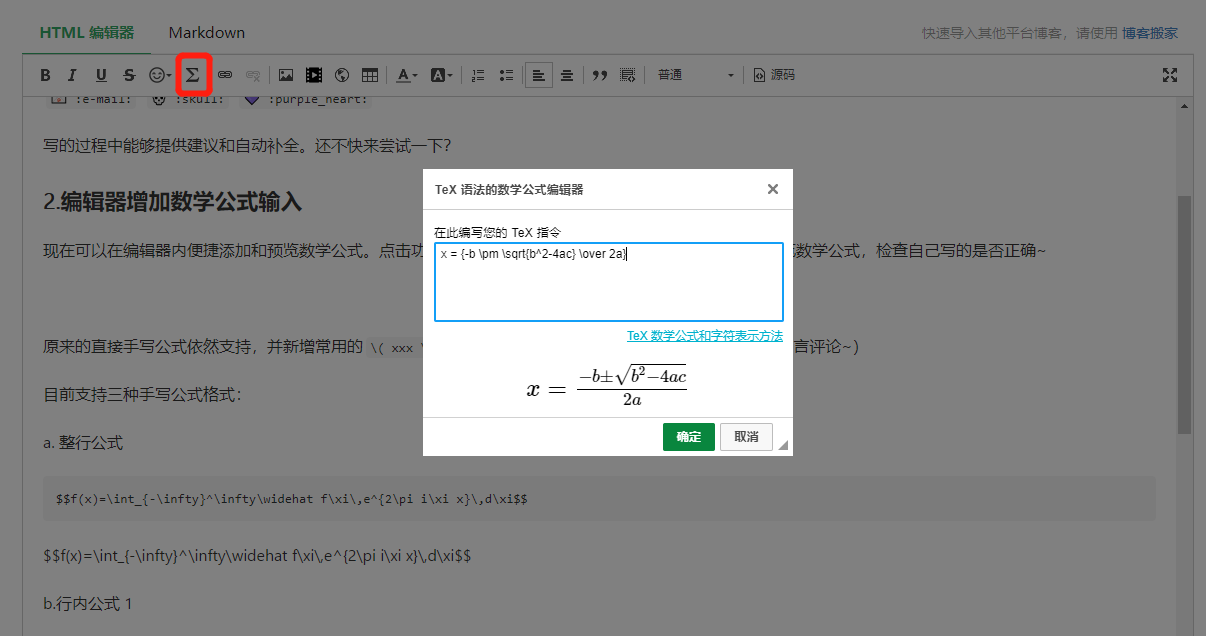The image size is (1206, 636).
Task: Toggle italic formatting
Action: point(70,74)
